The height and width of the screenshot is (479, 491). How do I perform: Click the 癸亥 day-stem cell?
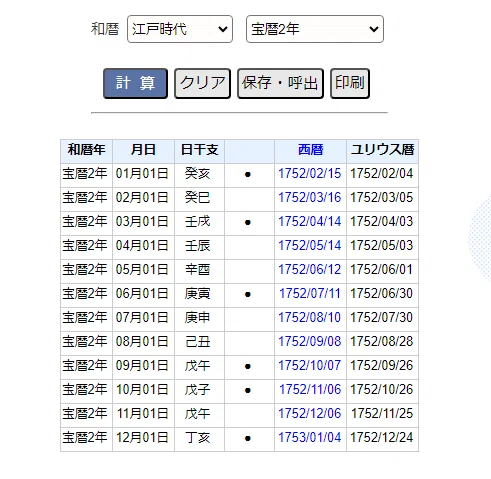point(199,174)
